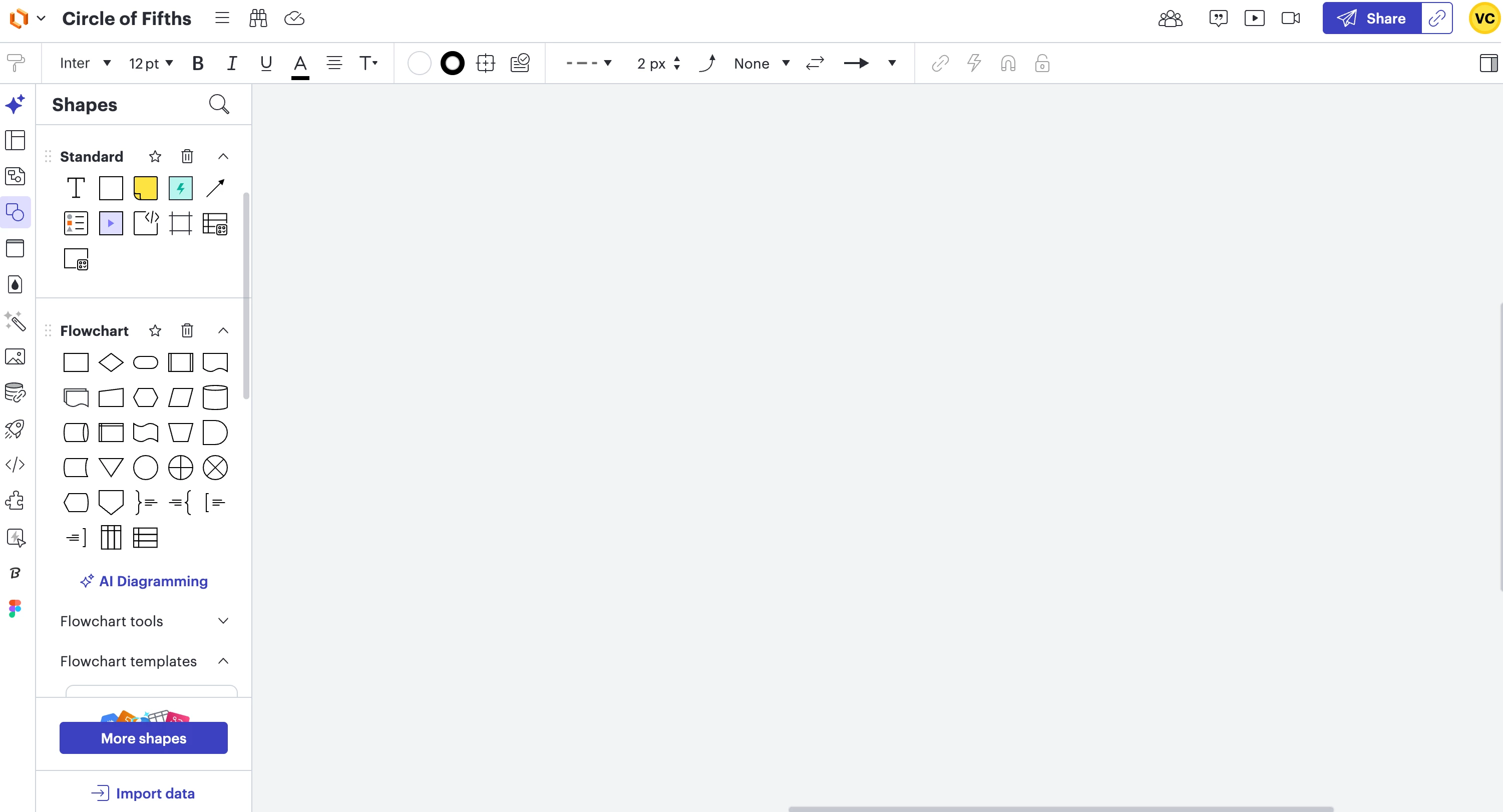
Task: Collapse the Standard shape library
Action: [223, 156]
